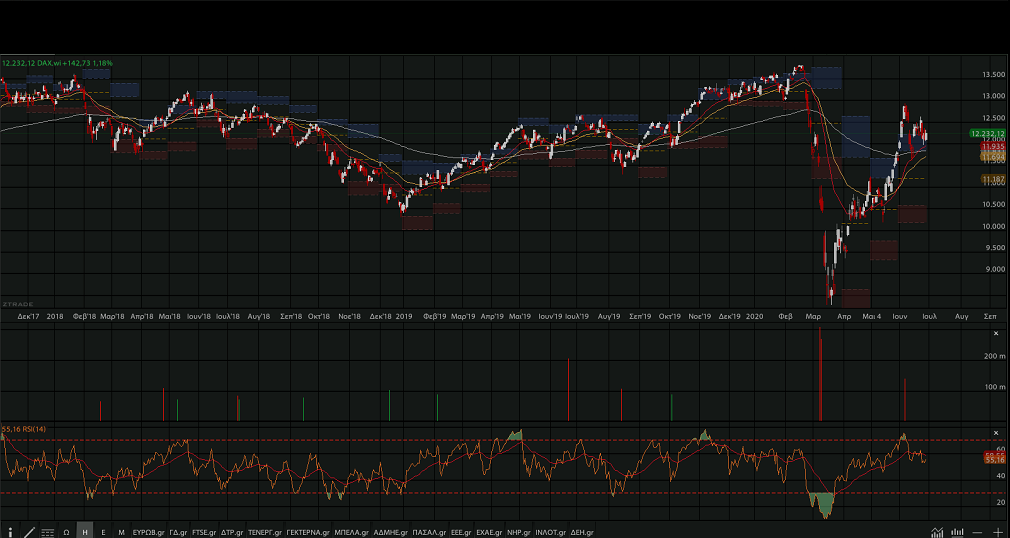Click the DAX.wi symbol price label
This screenshot has width=1010, height=538.
pos(57,63)
